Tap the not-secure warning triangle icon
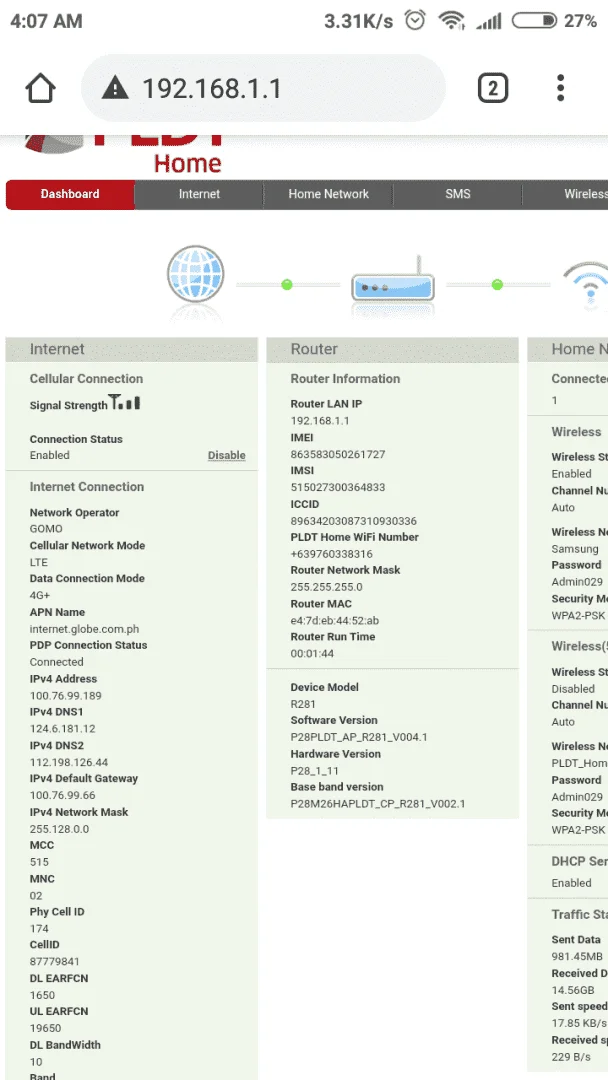Screen dimensions: 608x1080 pyautogui.click(x=115, y=88)
